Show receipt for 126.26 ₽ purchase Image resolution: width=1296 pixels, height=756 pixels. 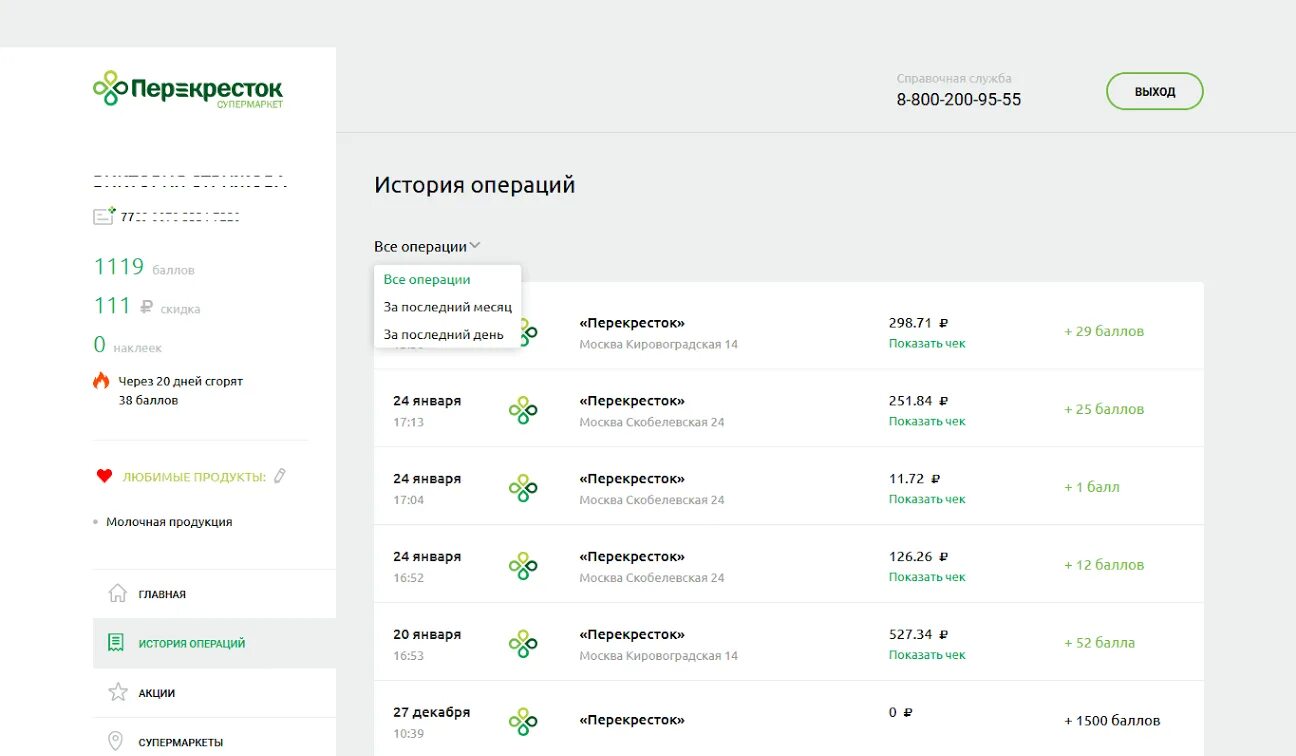point(927,577)
